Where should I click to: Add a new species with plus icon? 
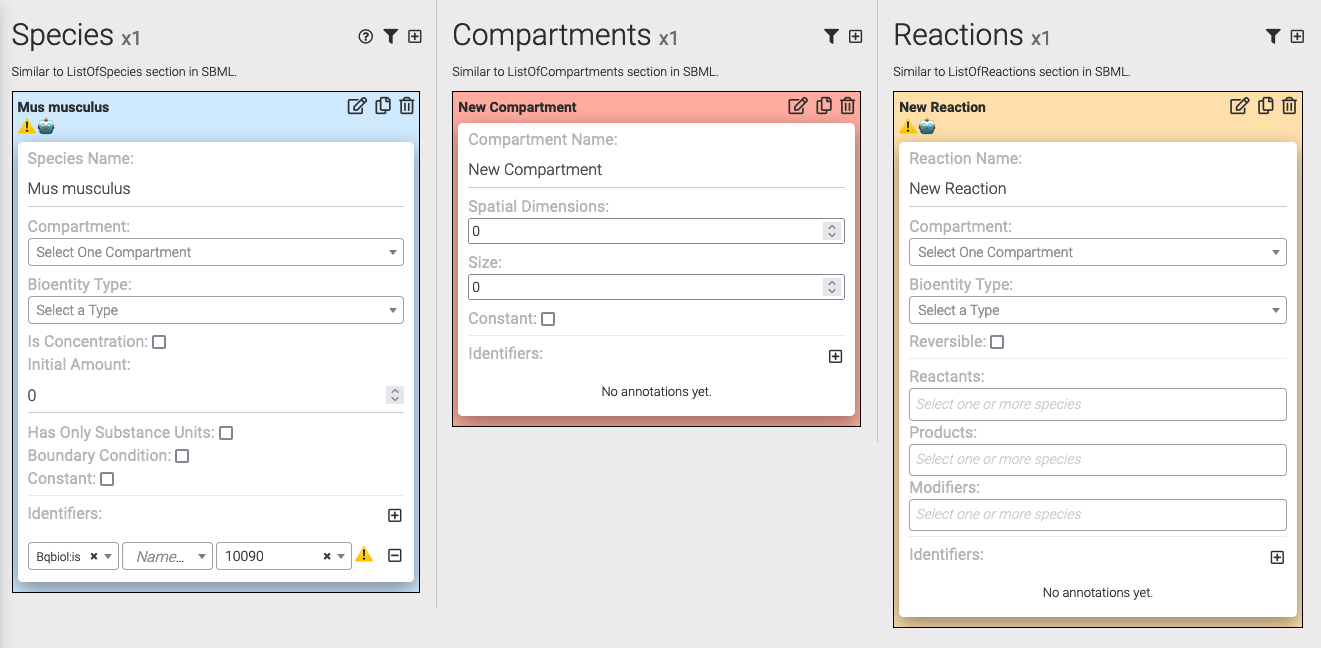[415, 37]
